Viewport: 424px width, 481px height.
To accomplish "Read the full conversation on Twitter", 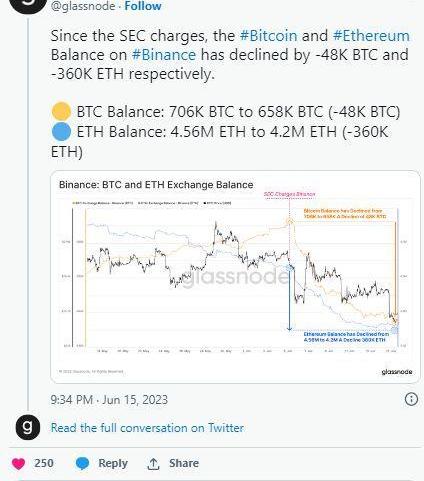I will [x=147, y=428].
